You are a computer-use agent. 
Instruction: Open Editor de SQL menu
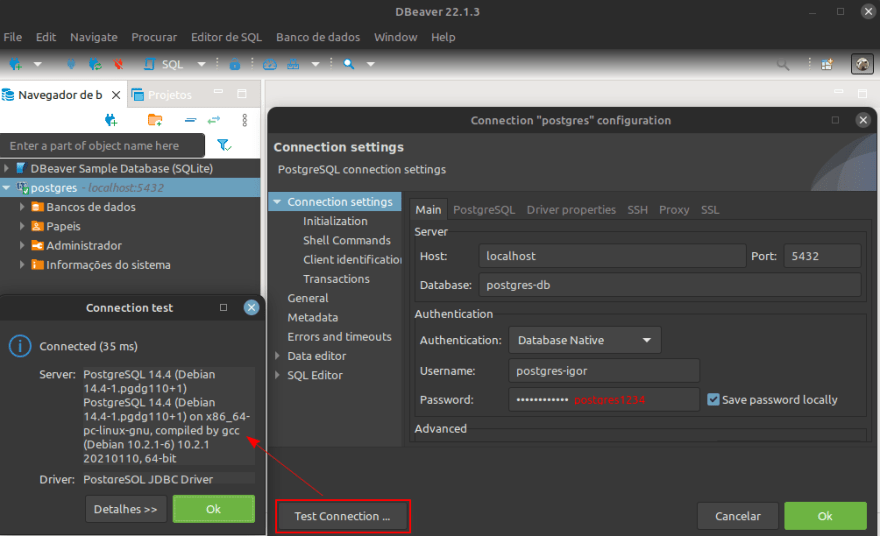pos(226,37)
